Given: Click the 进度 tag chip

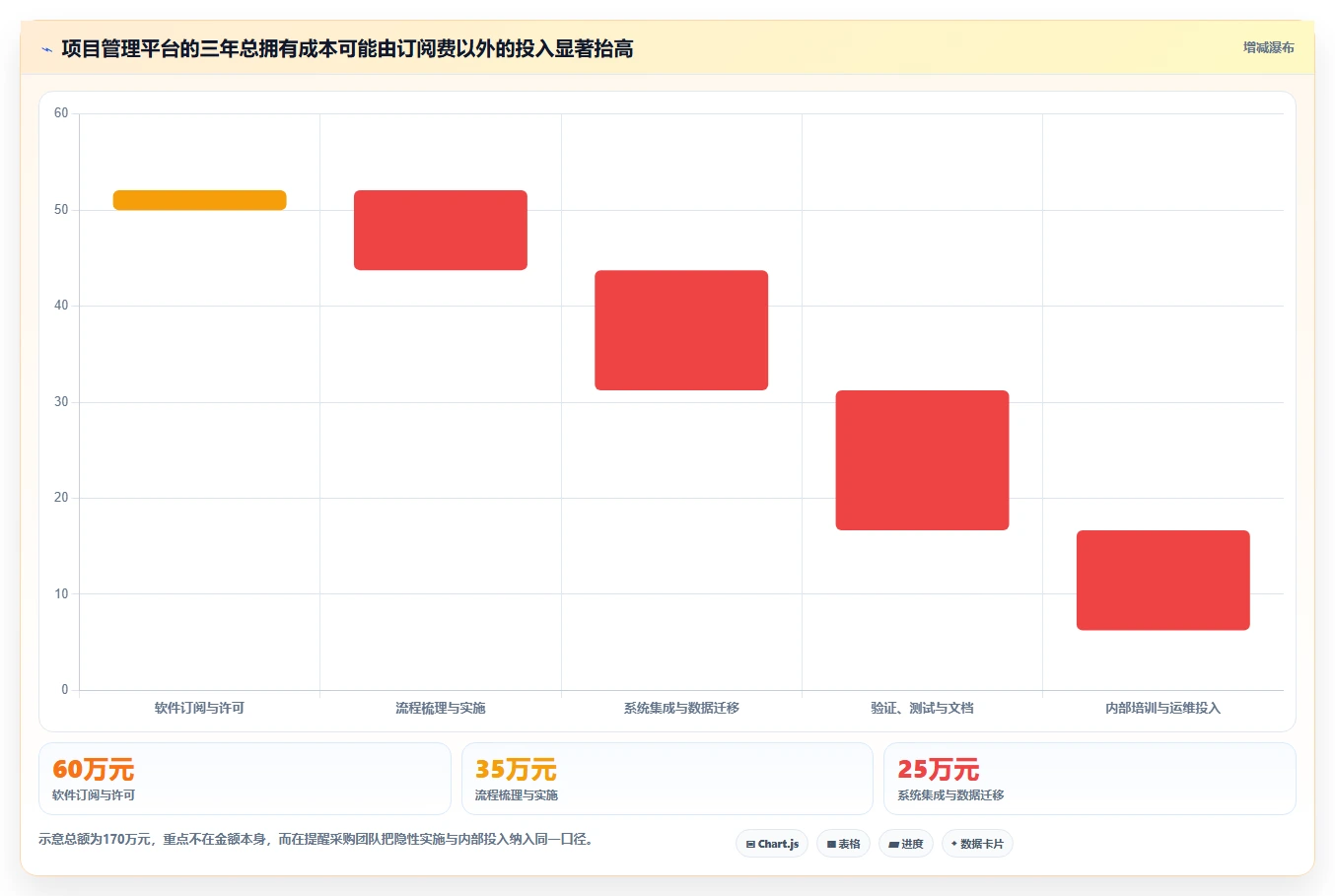Looking at the screenshot, I should pyautogui.click(x=906, y=844).
